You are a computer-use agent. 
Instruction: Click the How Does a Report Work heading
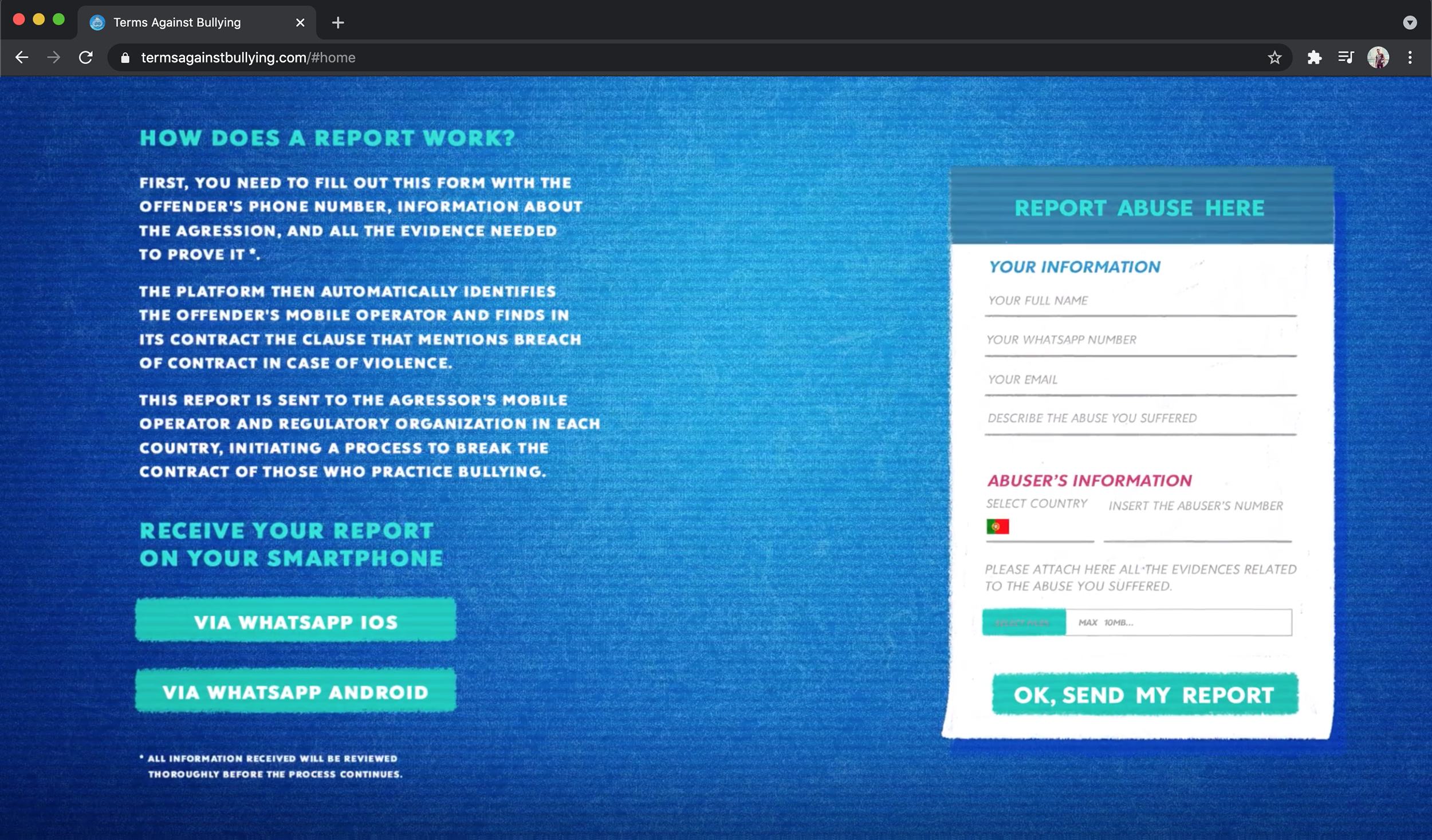point(328,138)
